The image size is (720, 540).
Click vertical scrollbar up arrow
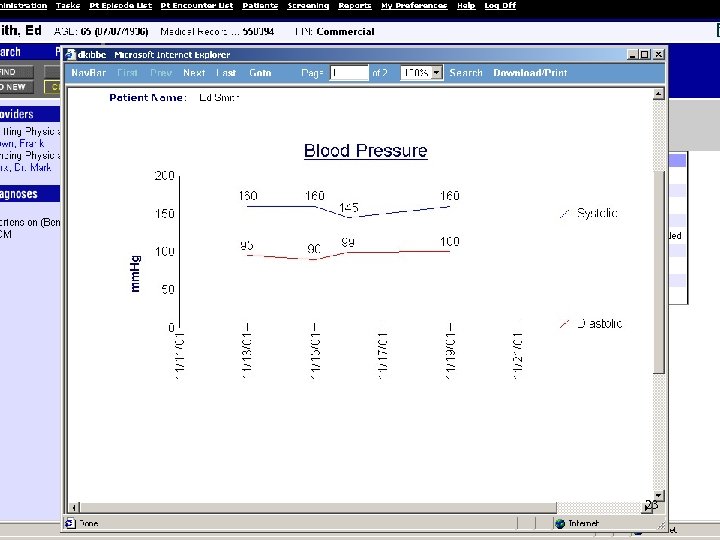point(658,94)
